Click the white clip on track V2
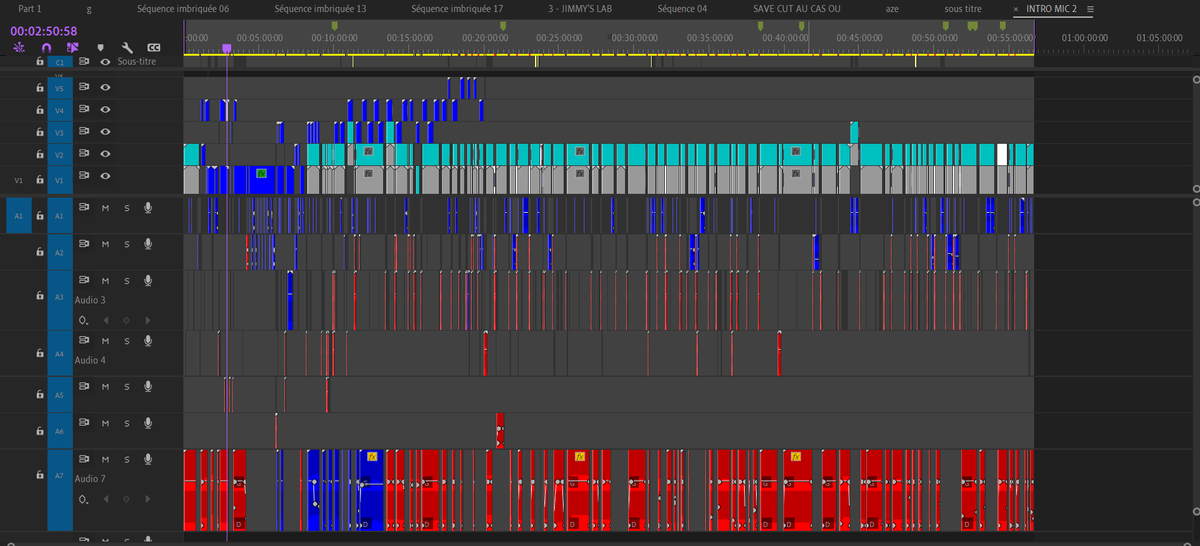Screen dimensions: 1200x546 pyautogui.click(x=1002, y=154)
